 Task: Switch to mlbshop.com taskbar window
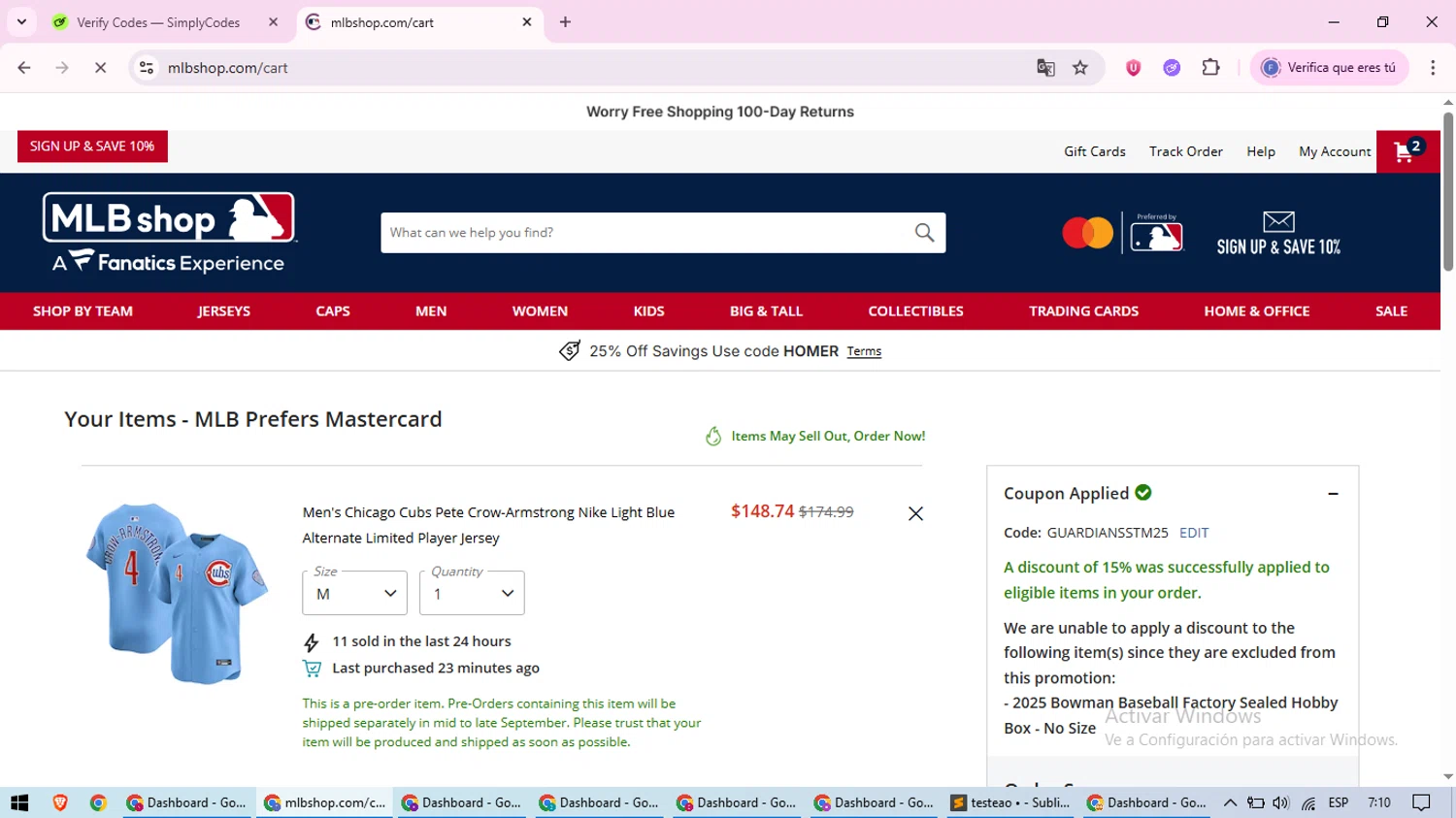(325, 802)
